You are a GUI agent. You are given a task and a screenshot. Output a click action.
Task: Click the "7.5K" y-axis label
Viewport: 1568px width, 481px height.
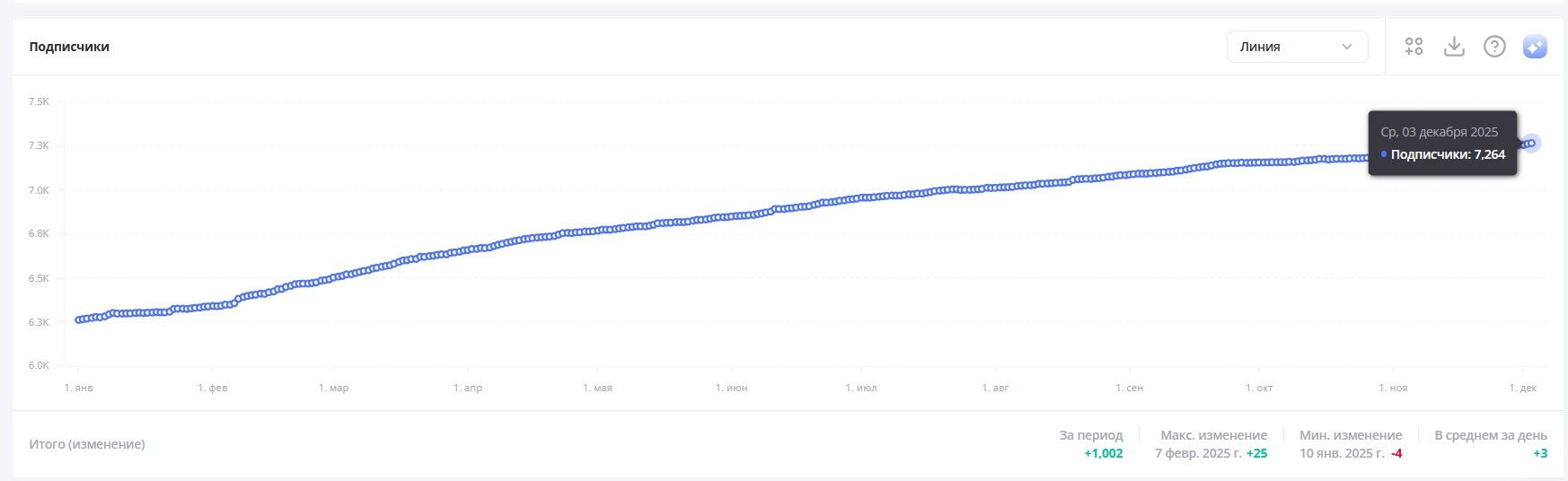pyautogui.click(x=39, y=102)
